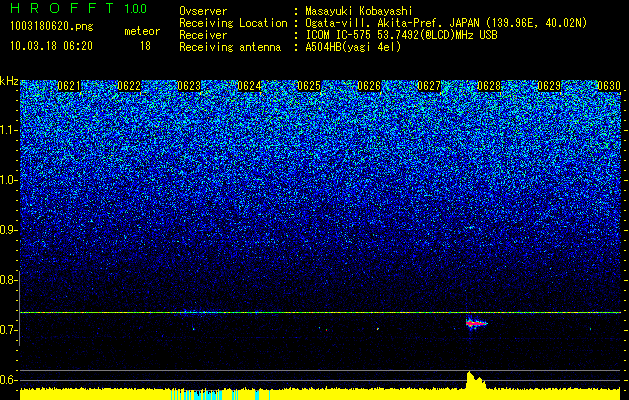
Task: Click the 1.0 kHz axis label
Action: (9, 180)
